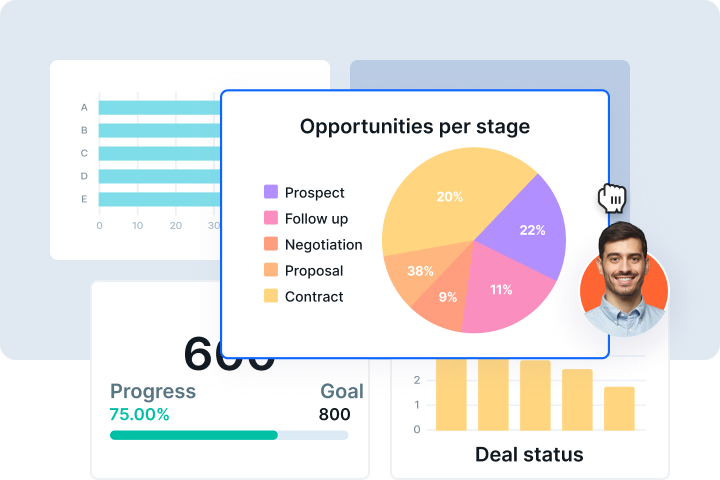Click the Negotiation legend color square
720x480 pixels.
[271, 244]
